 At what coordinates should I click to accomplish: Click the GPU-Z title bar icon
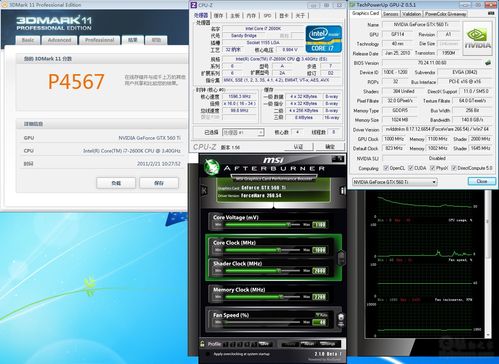(352, 5)
